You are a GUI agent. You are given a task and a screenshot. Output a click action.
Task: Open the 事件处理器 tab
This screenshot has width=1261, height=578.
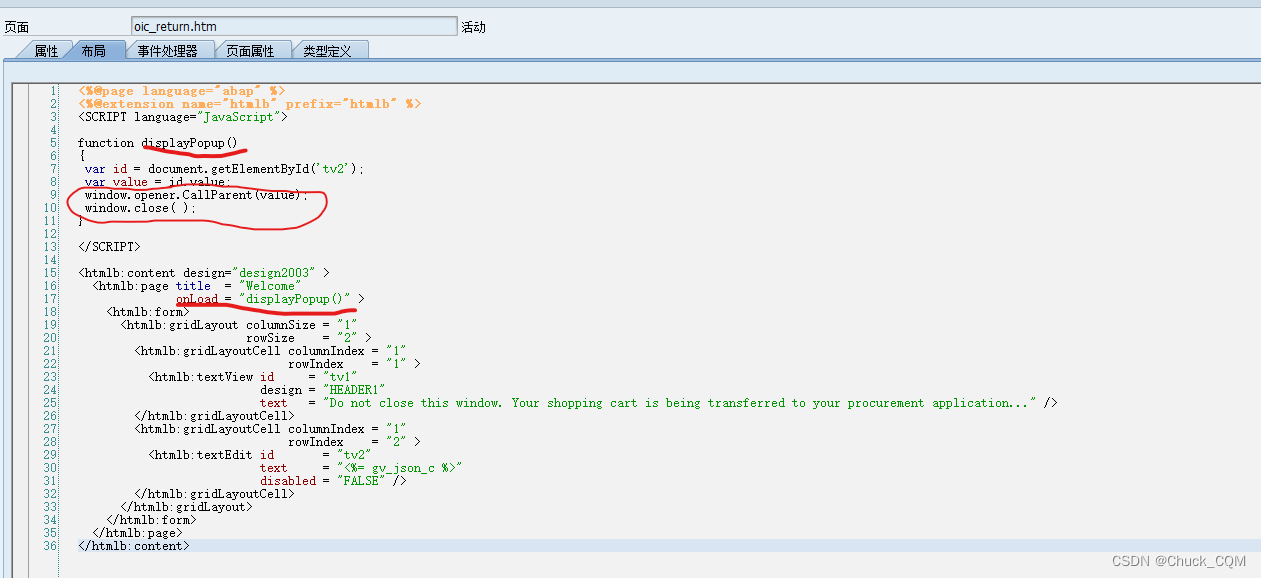coord(168,50)
